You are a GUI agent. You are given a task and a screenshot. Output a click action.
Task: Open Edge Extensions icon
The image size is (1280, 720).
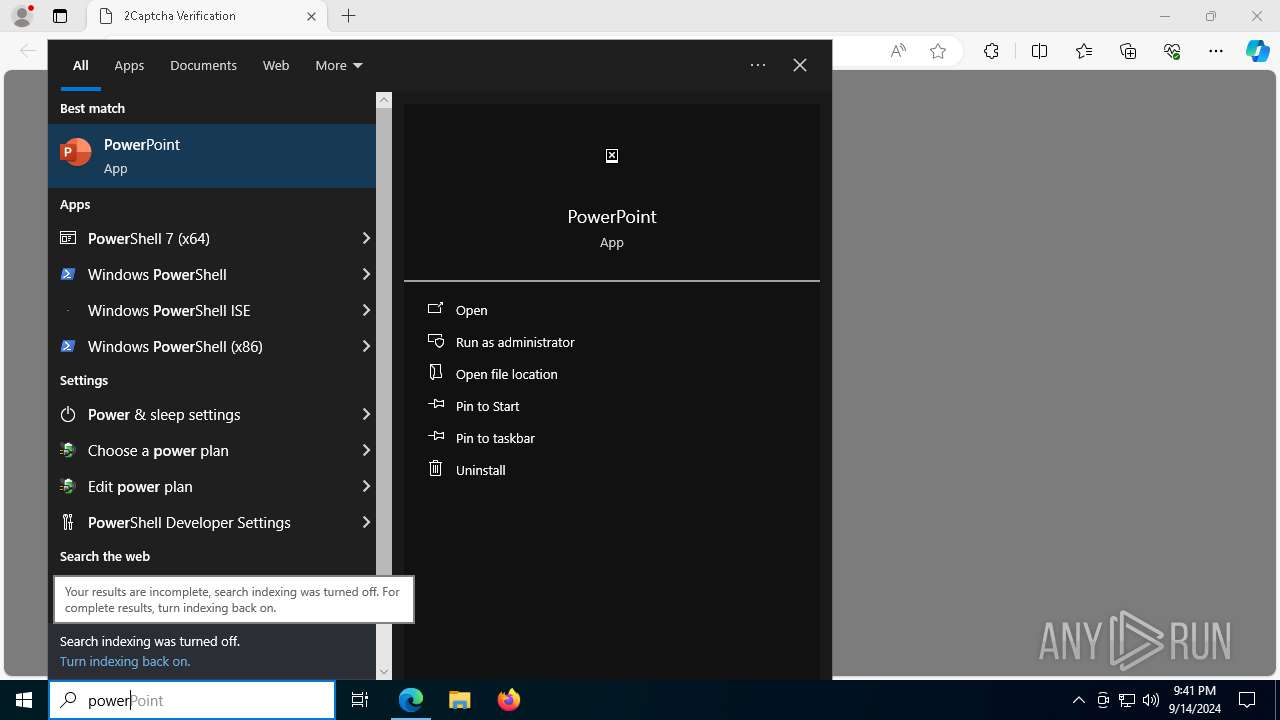[x=991, y=51]
